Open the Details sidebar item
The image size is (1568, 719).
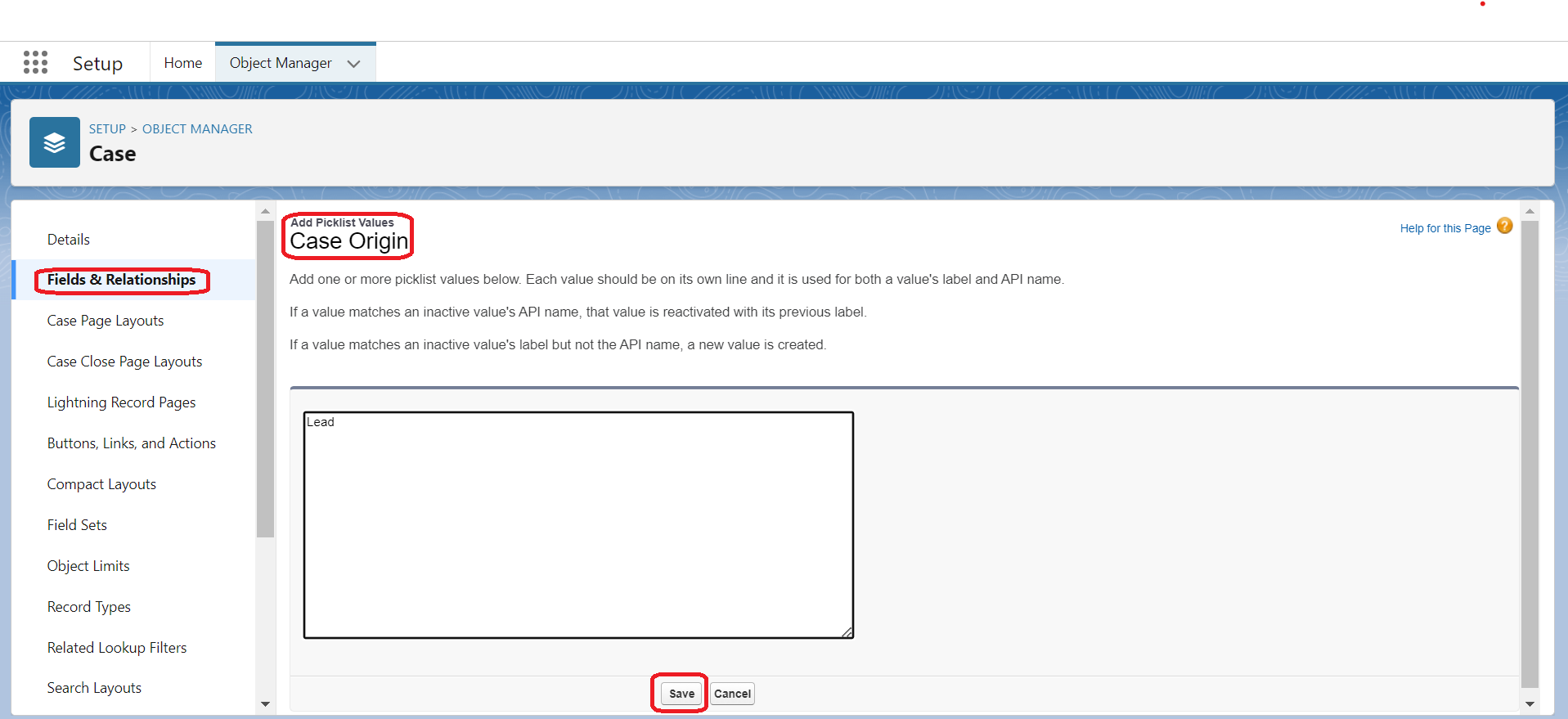(69, 240)
